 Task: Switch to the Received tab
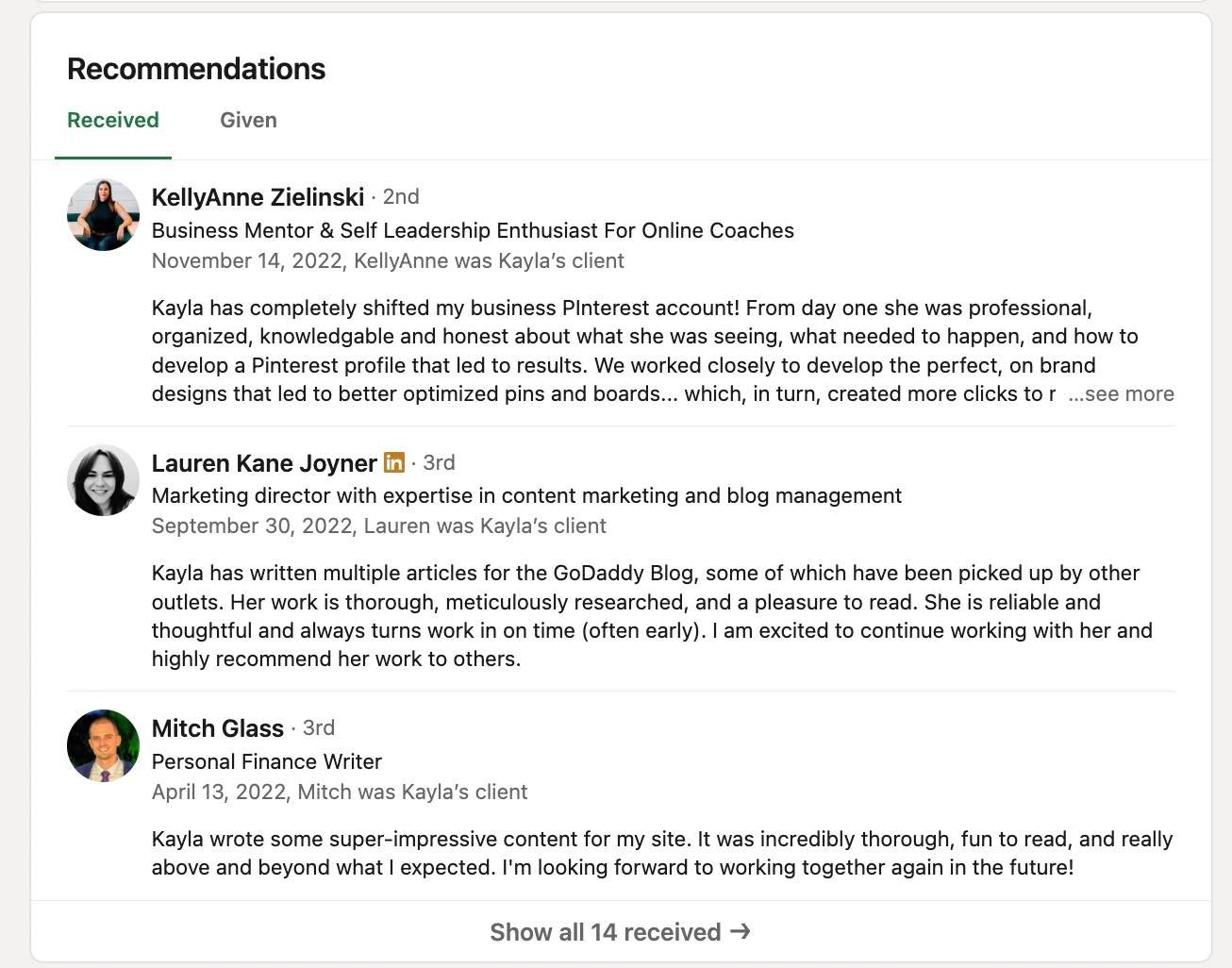113,120
